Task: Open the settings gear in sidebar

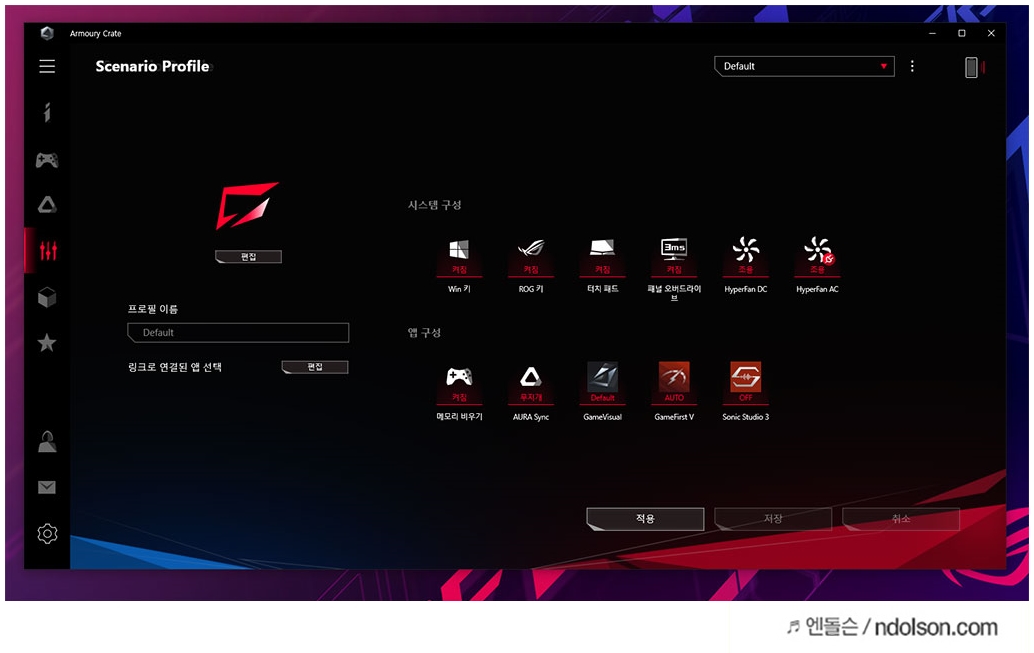Action: (x=47, y=534)
